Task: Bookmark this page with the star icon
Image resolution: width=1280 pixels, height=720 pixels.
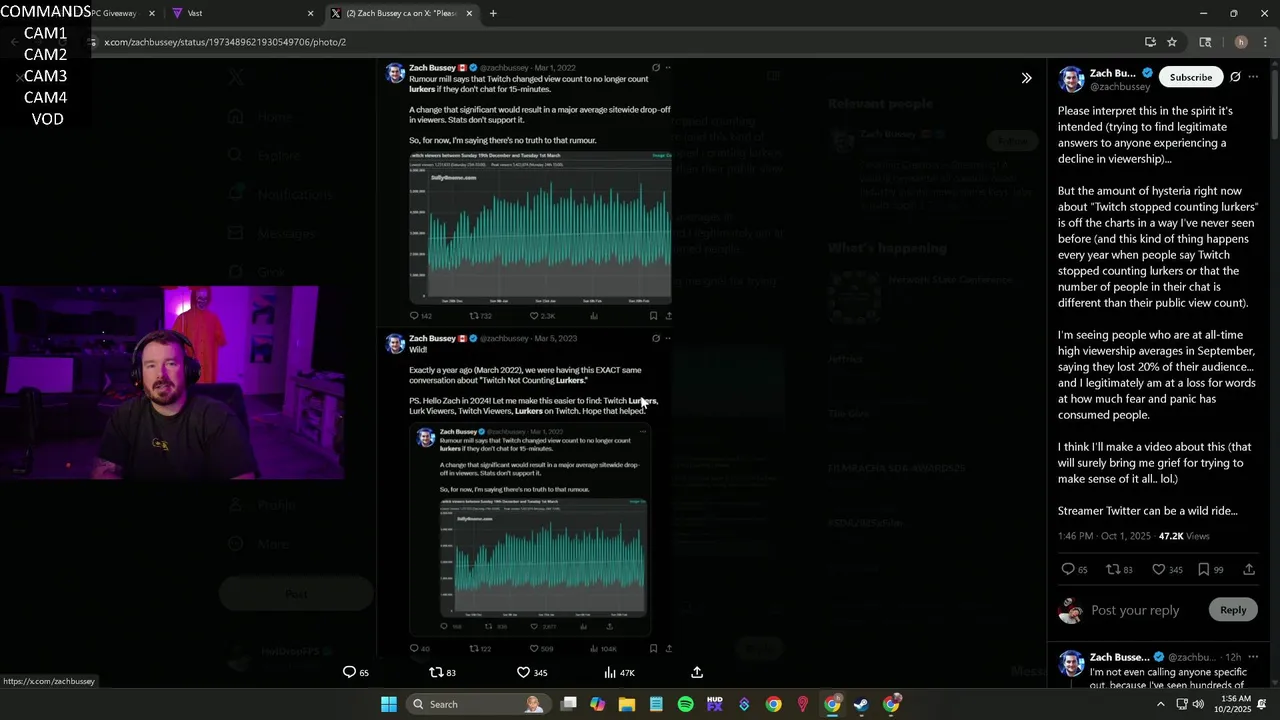Action: point(1172,42)
